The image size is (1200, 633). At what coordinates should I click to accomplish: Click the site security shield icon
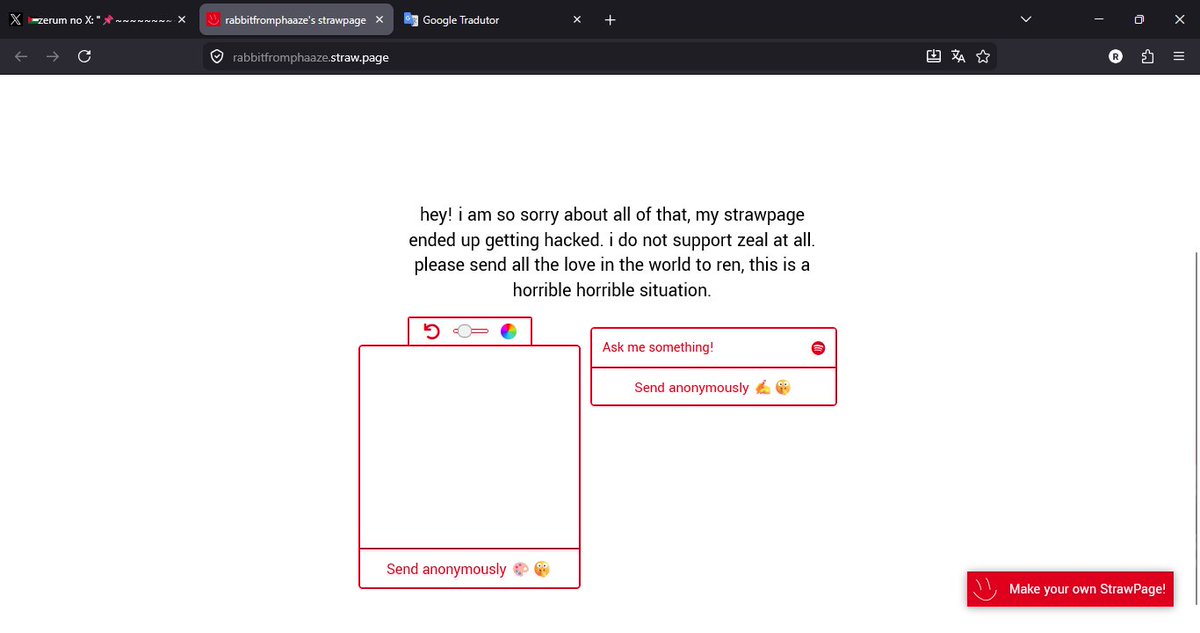[x=216, y=57]
